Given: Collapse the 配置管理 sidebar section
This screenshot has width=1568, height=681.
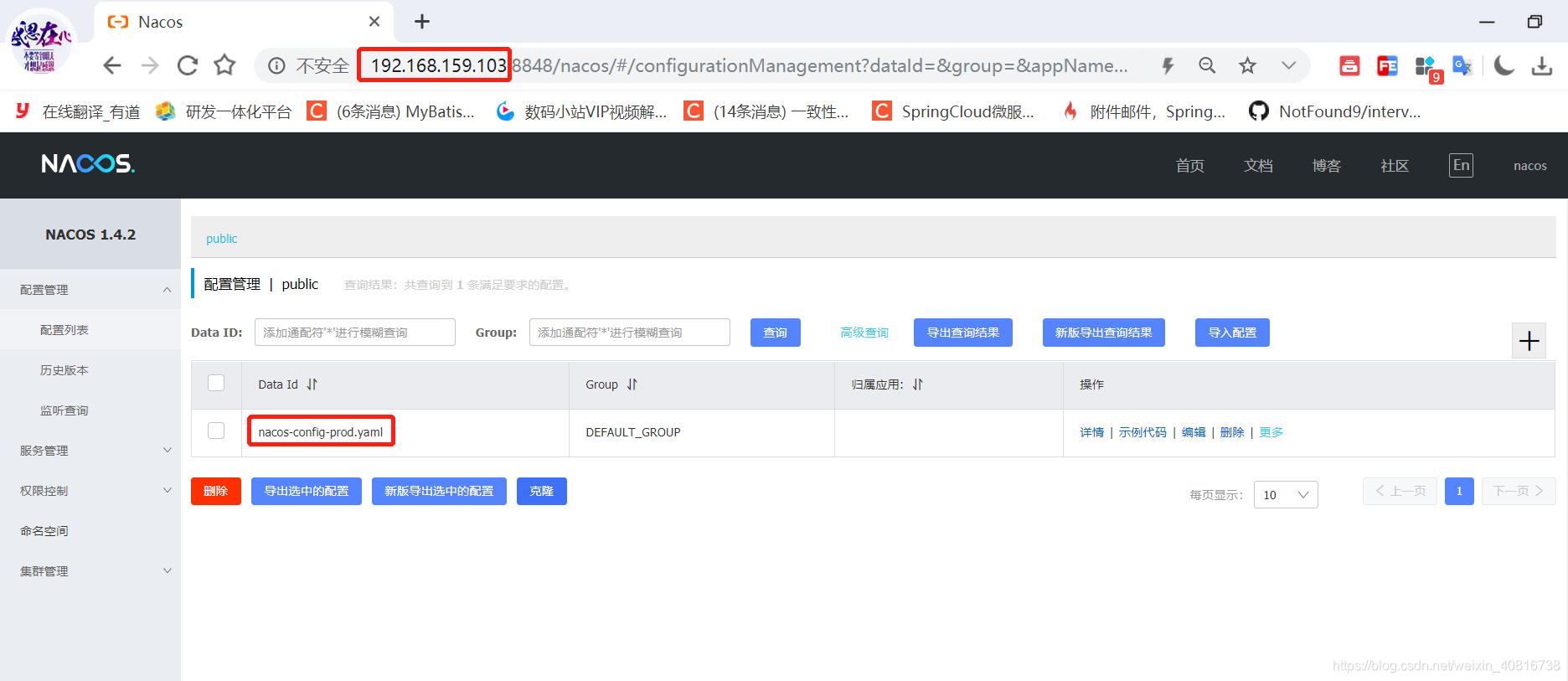Looking at the screenshot, I should pyautogui.click(x=90, y=290).
